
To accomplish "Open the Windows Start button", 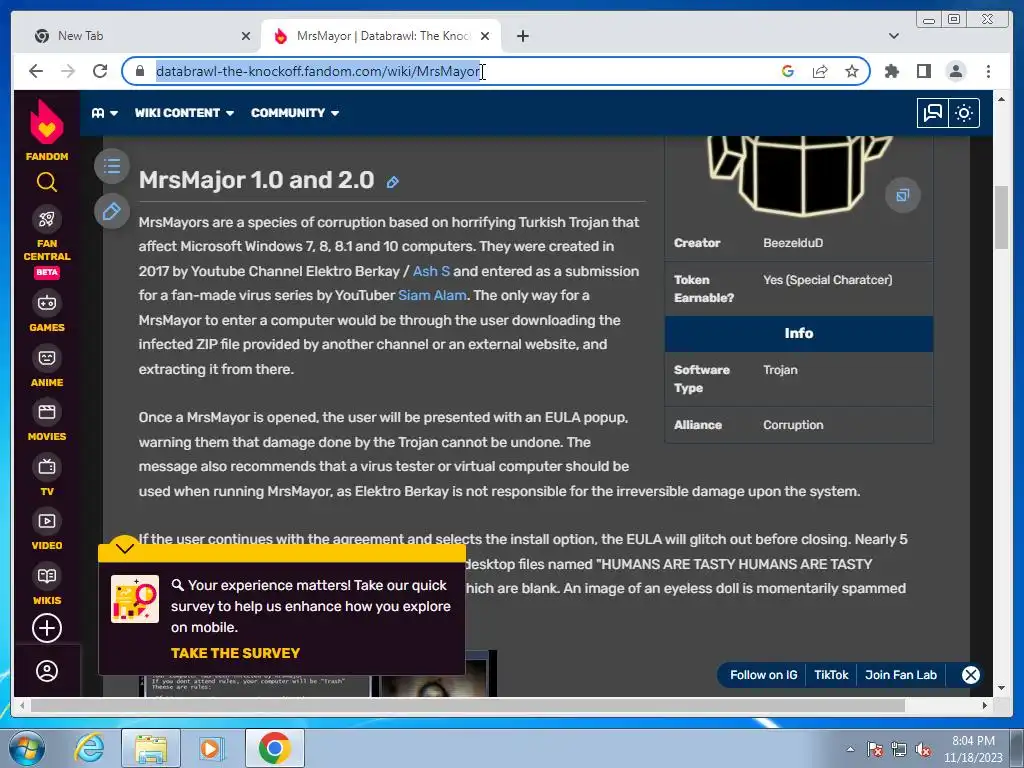I will (26, 748).
